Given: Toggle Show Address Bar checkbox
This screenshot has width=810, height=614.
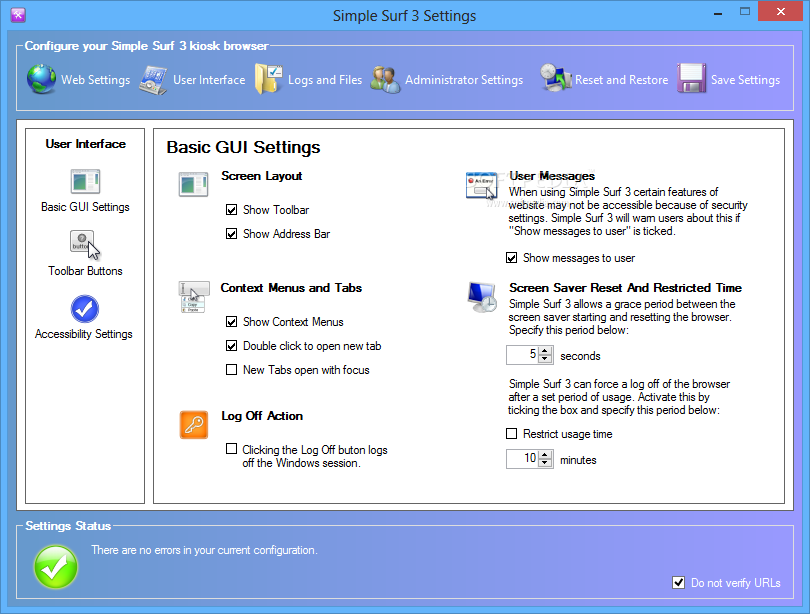Looking at the screenshot, I should [231, 234].
